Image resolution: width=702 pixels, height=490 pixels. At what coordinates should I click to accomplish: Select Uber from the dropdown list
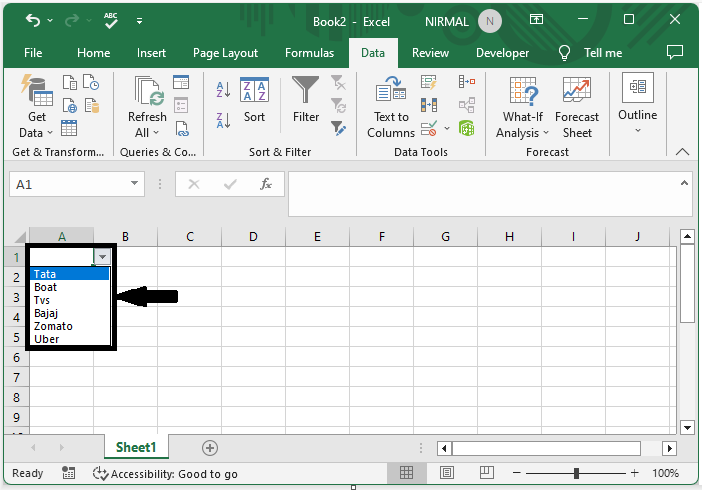pyautogui.click(x=69, y=339)
